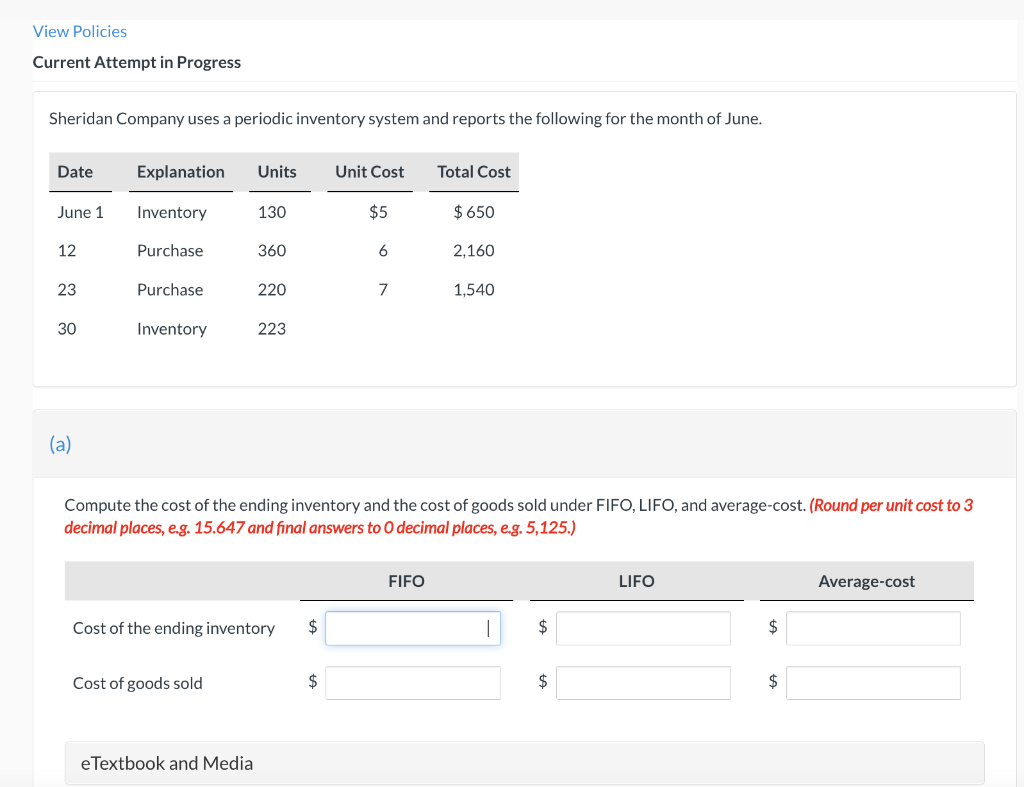Click the Average-cost cost of goods sold field
Image resolution: width=1024 pixels, height=787 pixels.
pos(873,683)
